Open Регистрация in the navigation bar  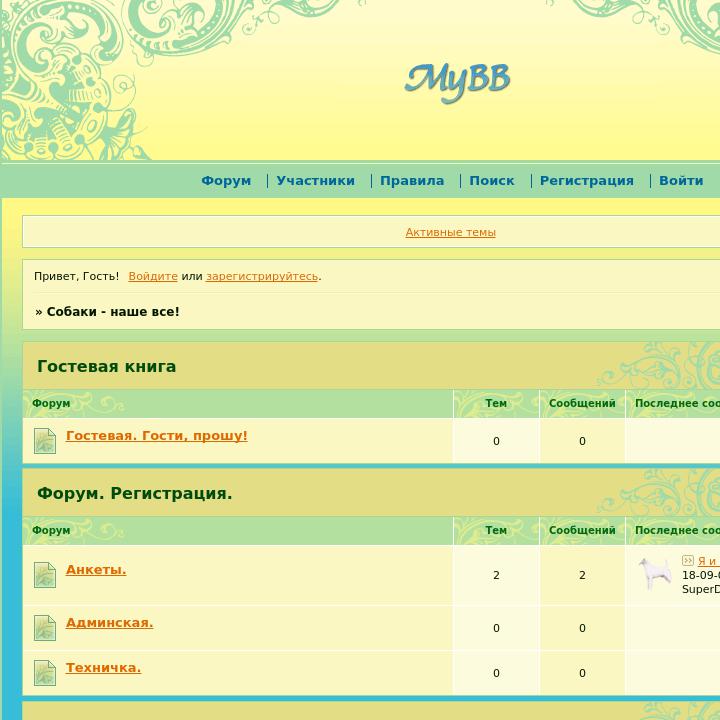tap(587, 180)
